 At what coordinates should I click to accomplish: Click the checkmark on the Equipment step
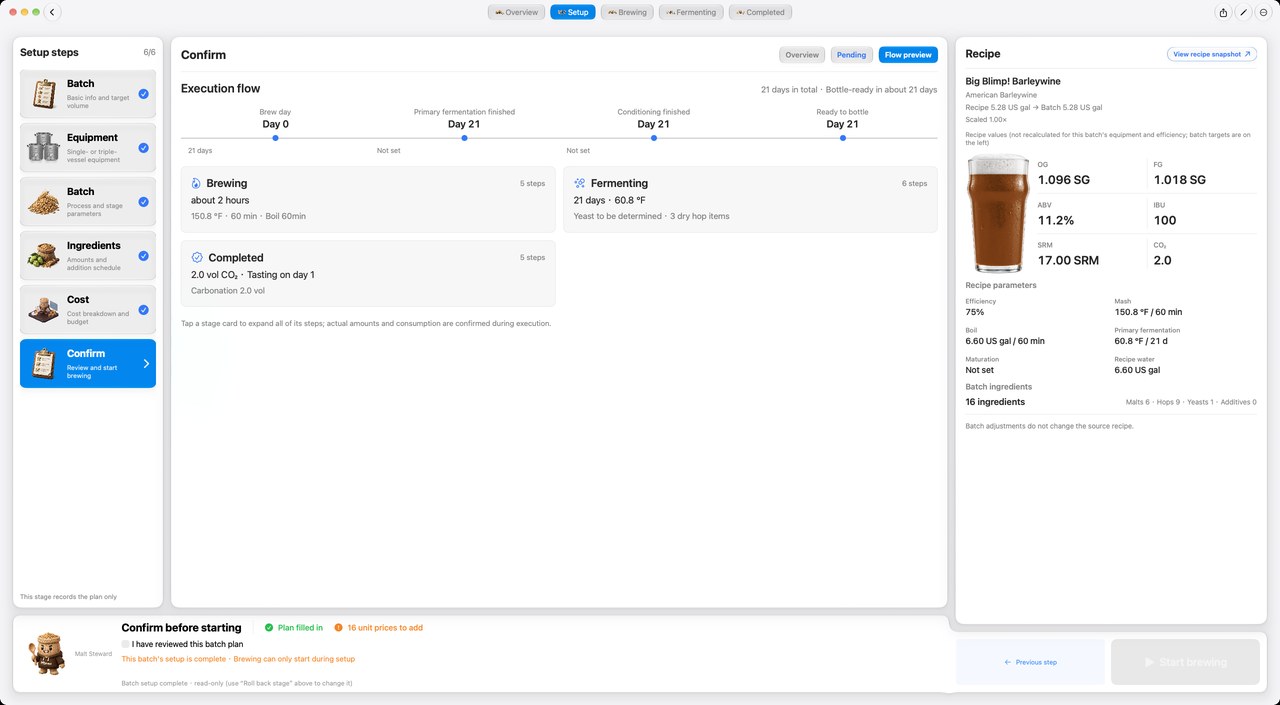pyautogui.click(x=144, y=148)
